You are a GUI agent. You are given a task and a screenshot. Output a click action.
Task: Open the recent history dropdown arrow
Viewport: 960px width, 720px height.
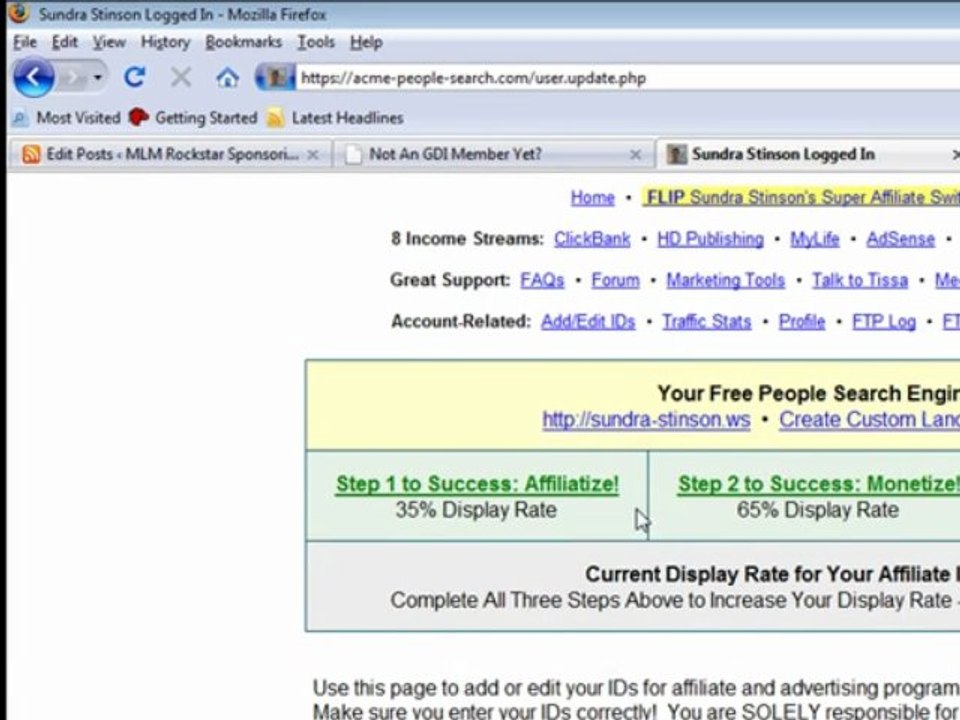click(x=98, y=78)
